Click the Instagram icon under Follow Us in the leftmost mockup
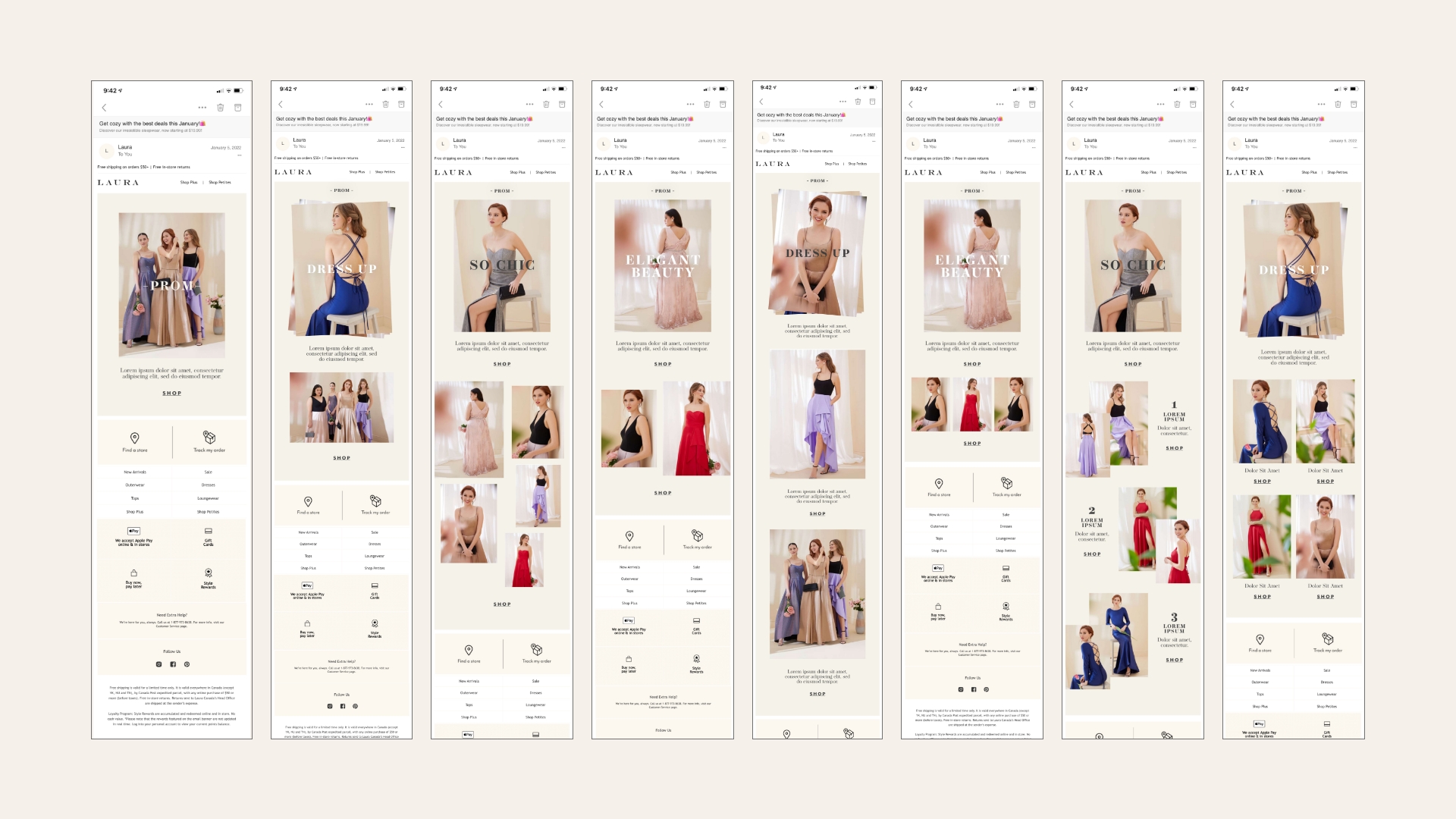Viewport: 1456px width, 819px height. [x=158, y=664]
